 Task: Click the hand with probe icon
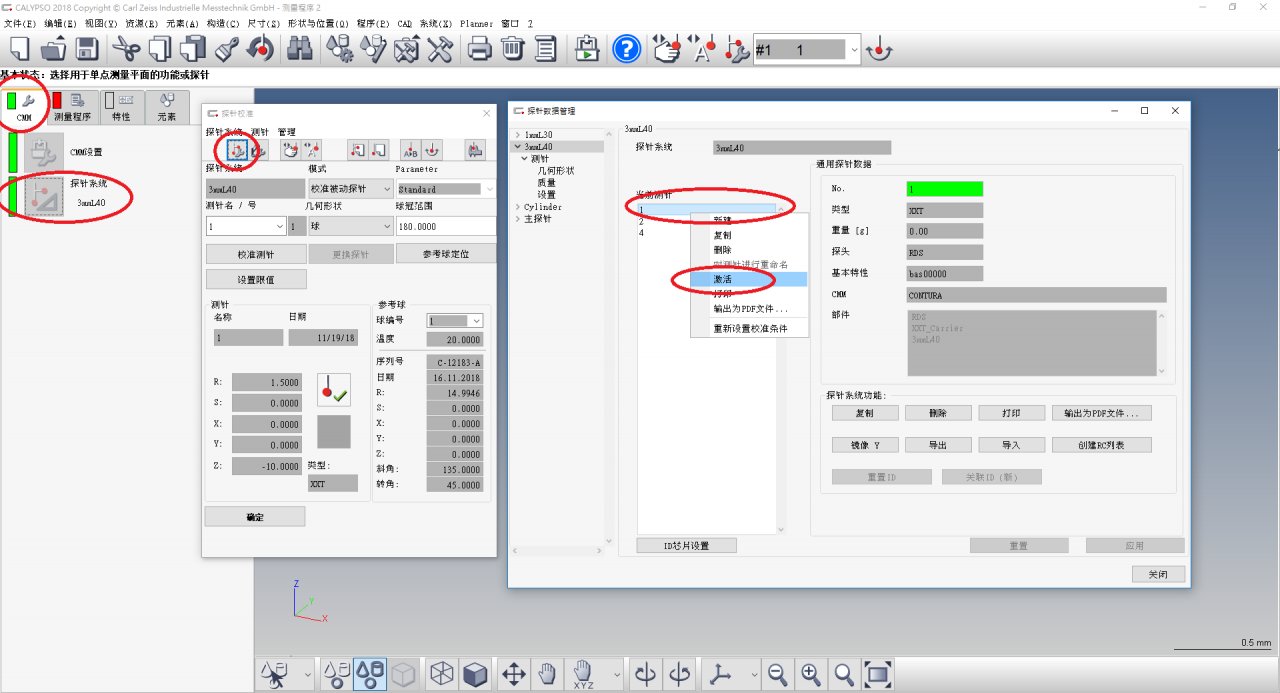click(x=667, y=48)
